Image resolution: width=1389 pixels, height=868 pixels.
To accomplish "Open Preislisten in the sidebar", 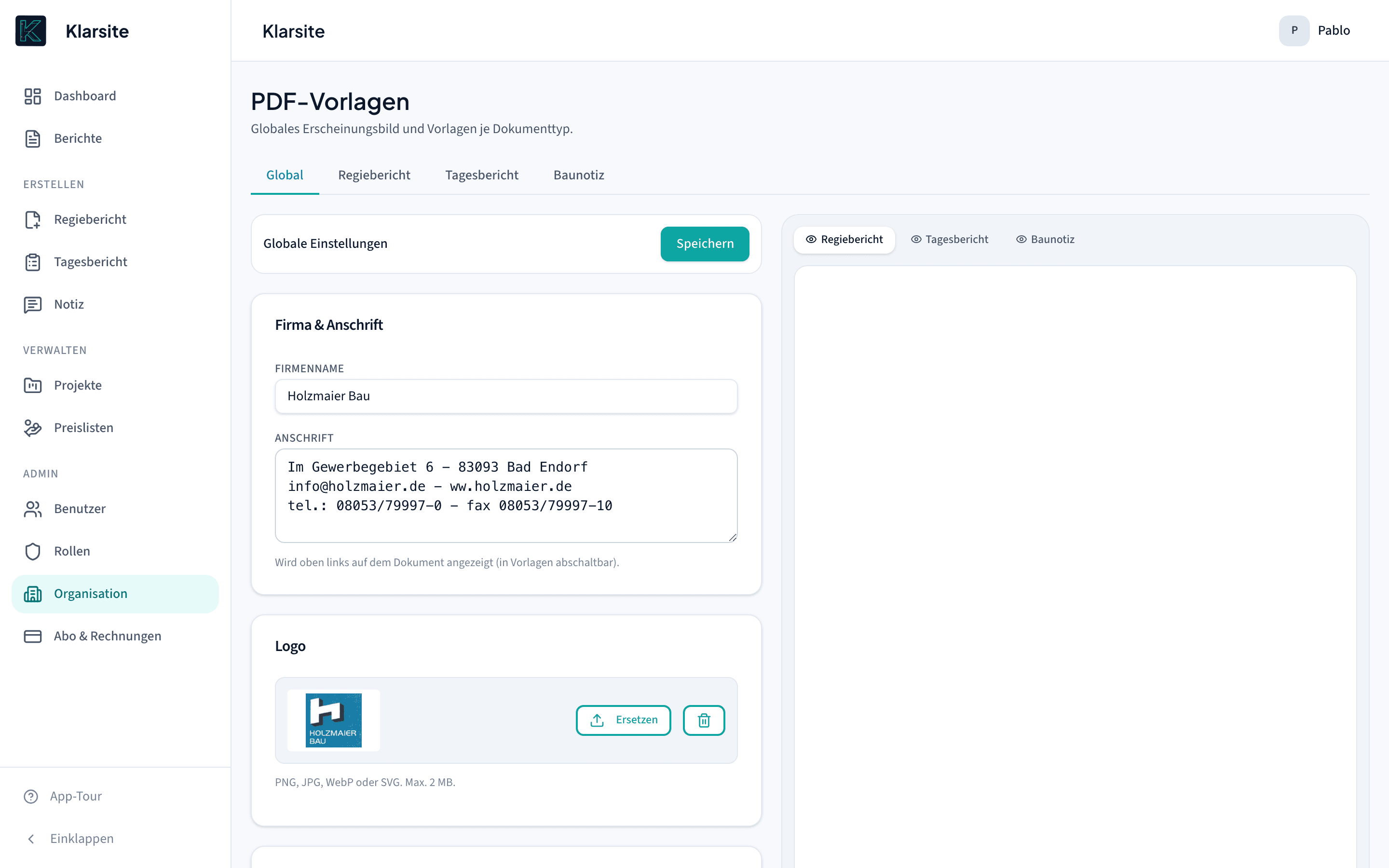I will [x=115, y=428].
